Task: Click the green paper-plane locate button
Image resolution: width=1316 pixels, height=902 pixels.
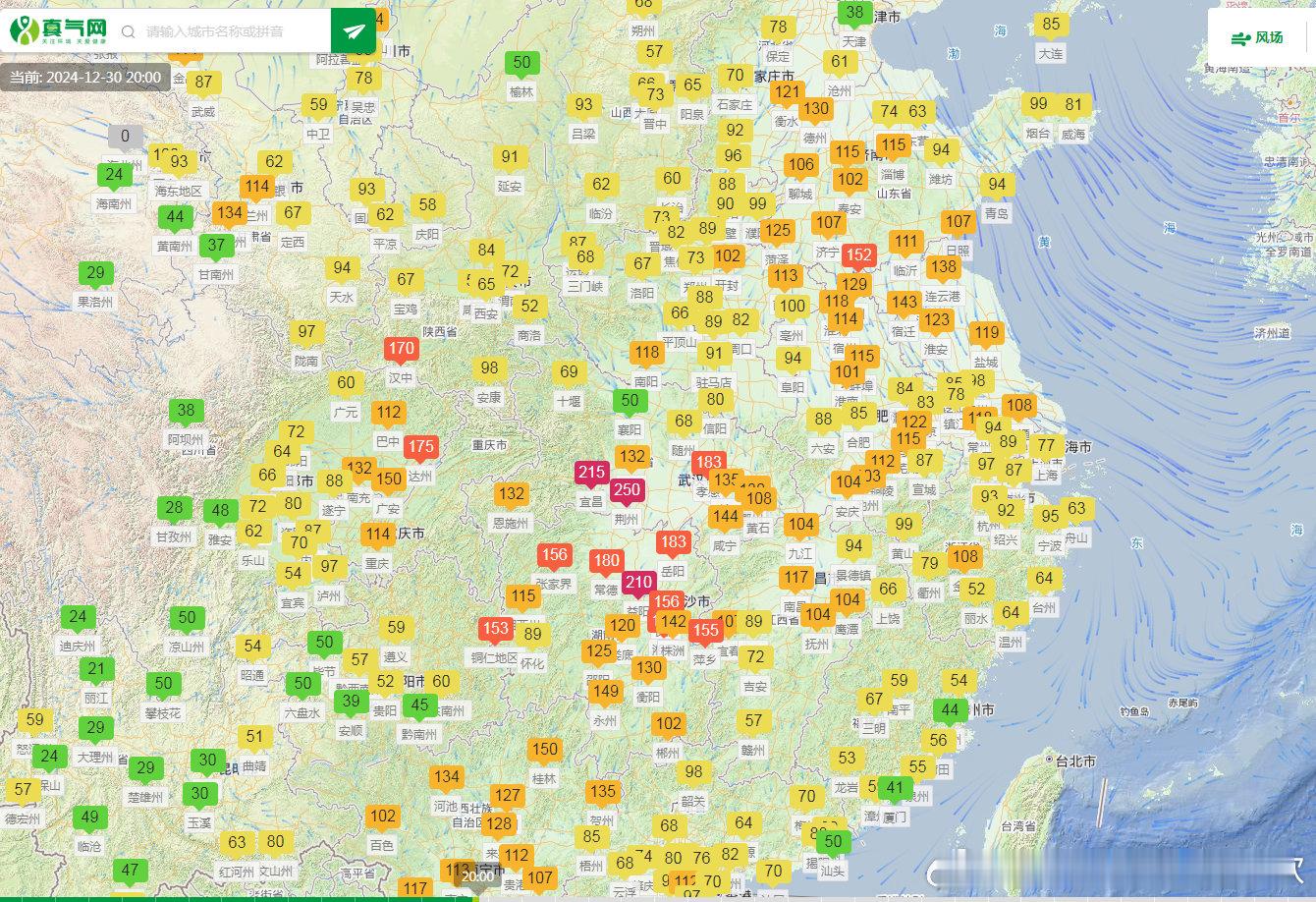Action: pyautogui.click(x=354, y=31)
